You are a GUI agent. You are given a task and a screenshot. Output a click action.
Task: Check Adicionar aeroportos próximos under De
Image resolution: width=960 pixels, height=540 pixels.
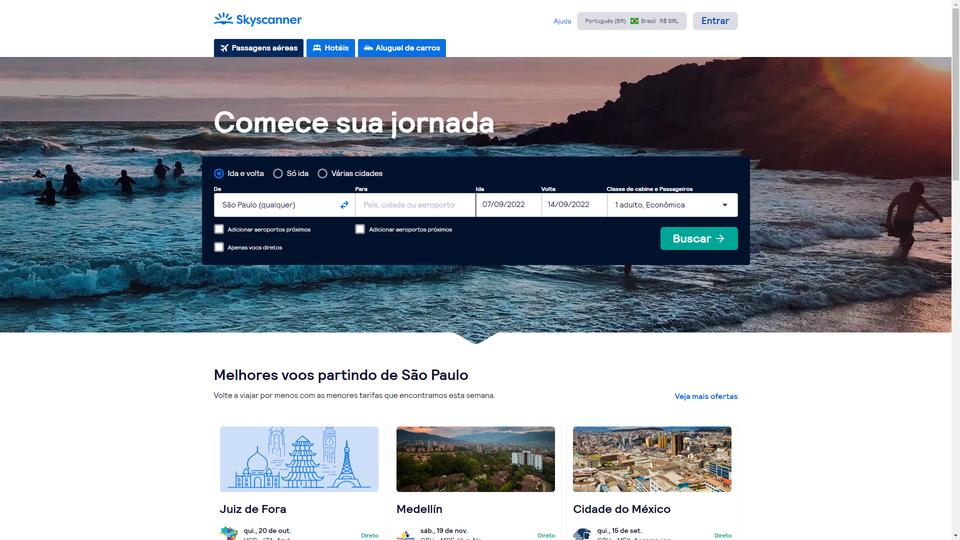(x=219, y=229)
